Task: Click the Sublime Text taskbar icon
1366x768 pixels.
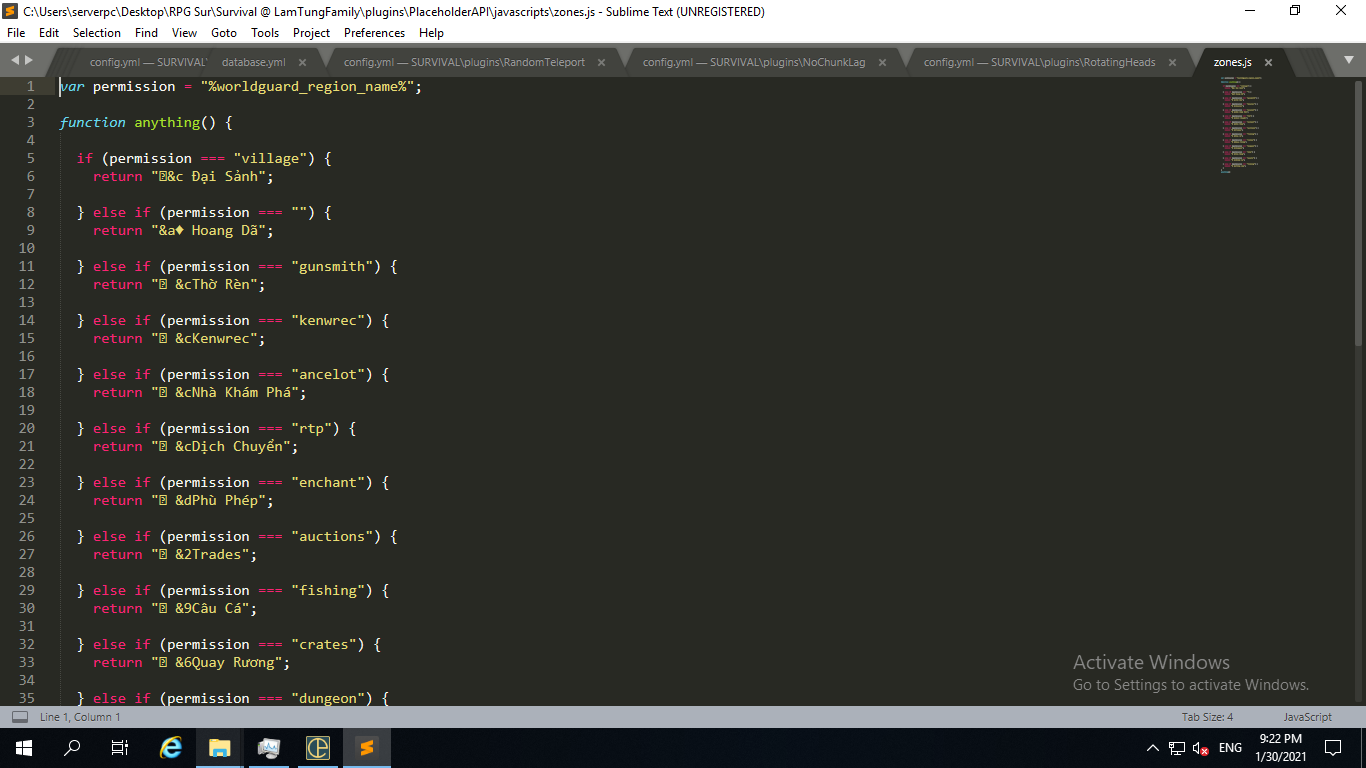Action: coord(366,747)
